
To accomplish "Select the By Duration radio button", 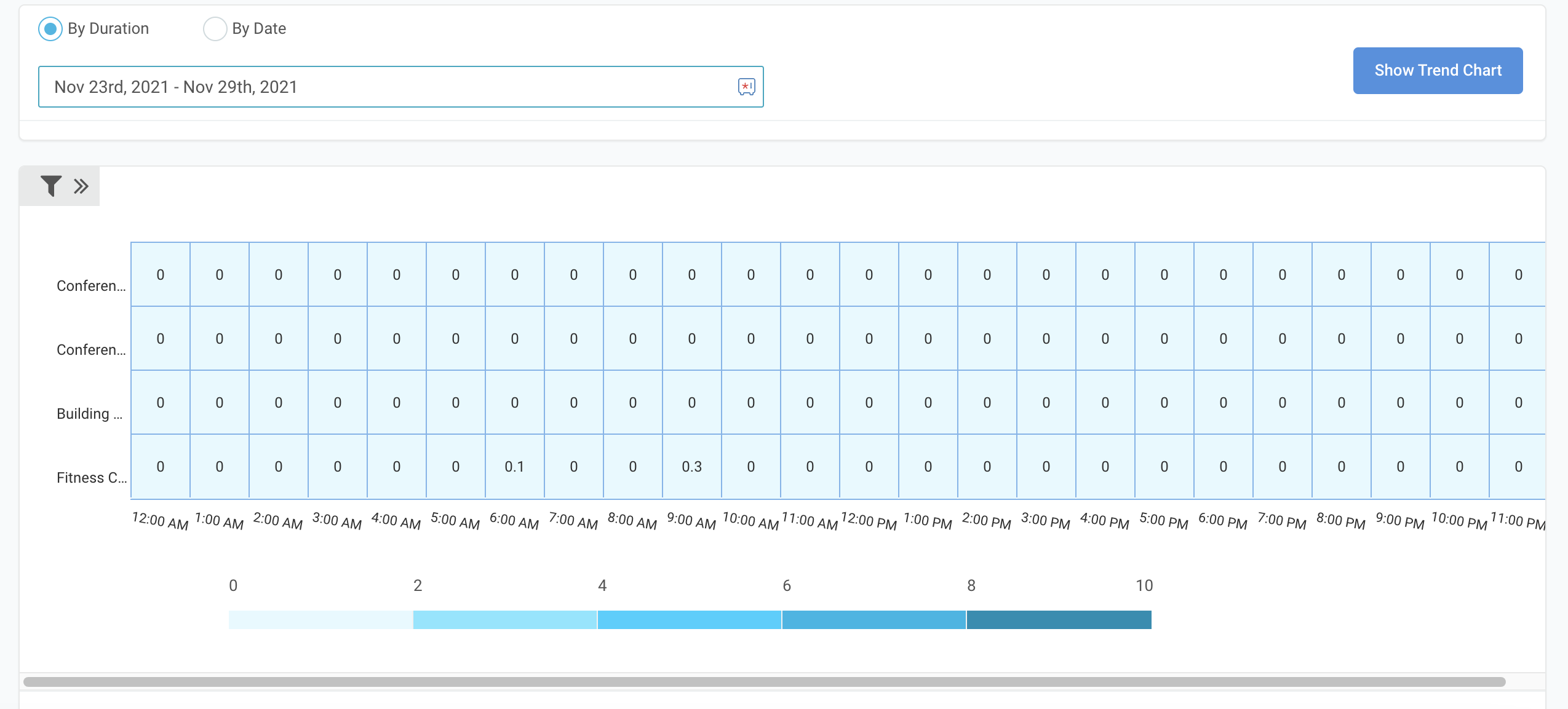I will pyautogui.click(x=50, y=29).
